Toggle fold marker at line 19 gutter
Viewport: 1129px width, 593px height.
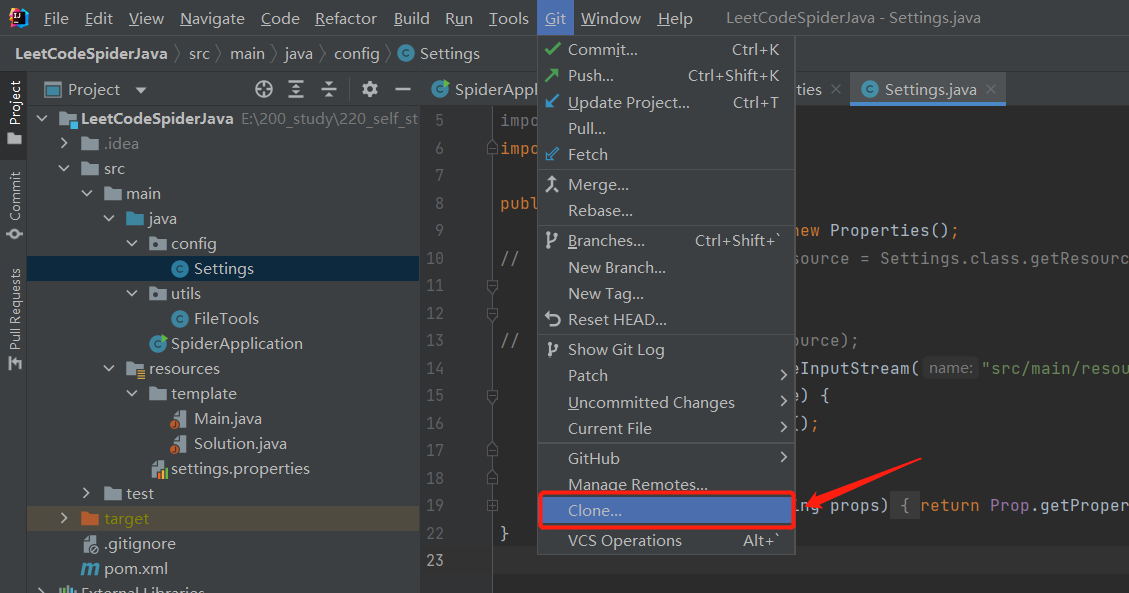[491, 506]
